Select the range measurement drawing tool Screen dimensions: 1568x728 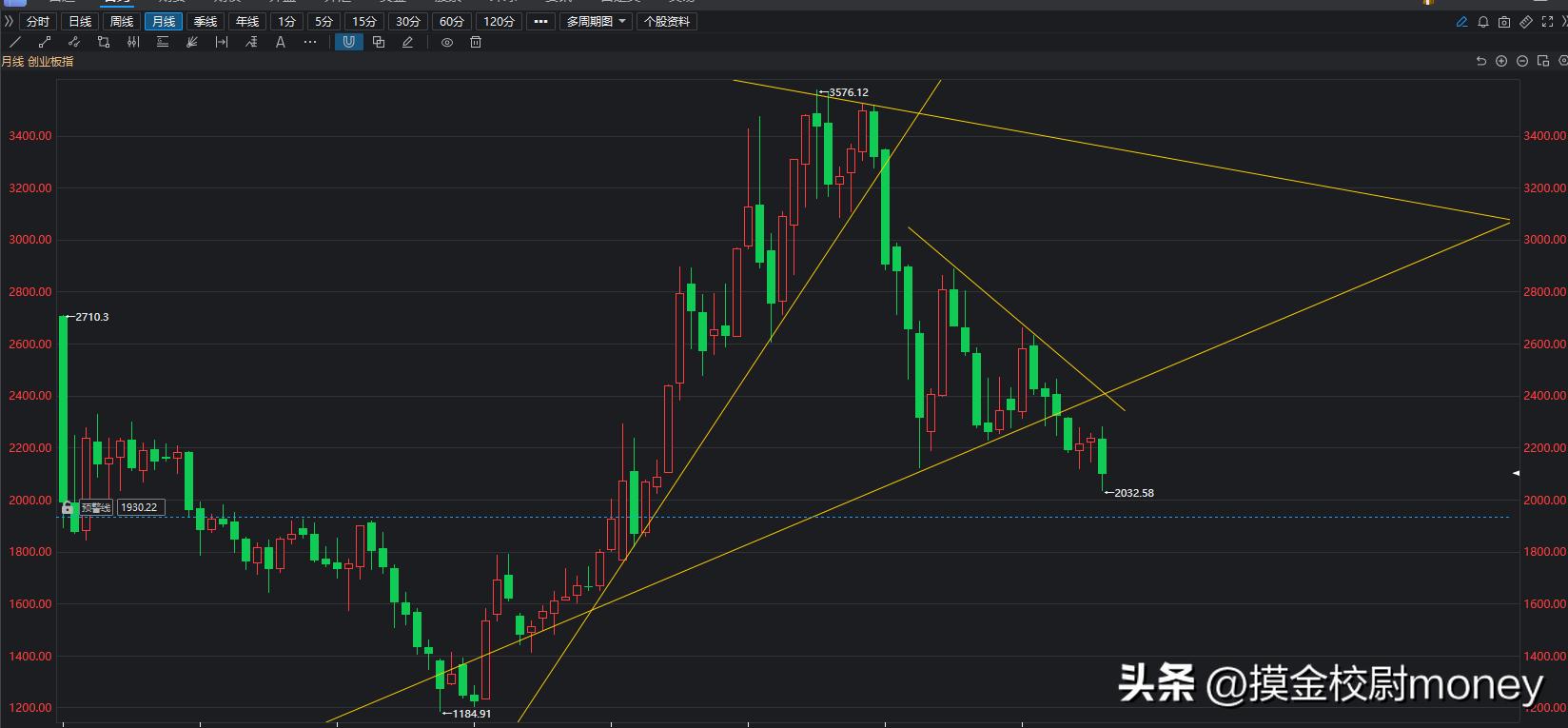[x=222, y=42]
